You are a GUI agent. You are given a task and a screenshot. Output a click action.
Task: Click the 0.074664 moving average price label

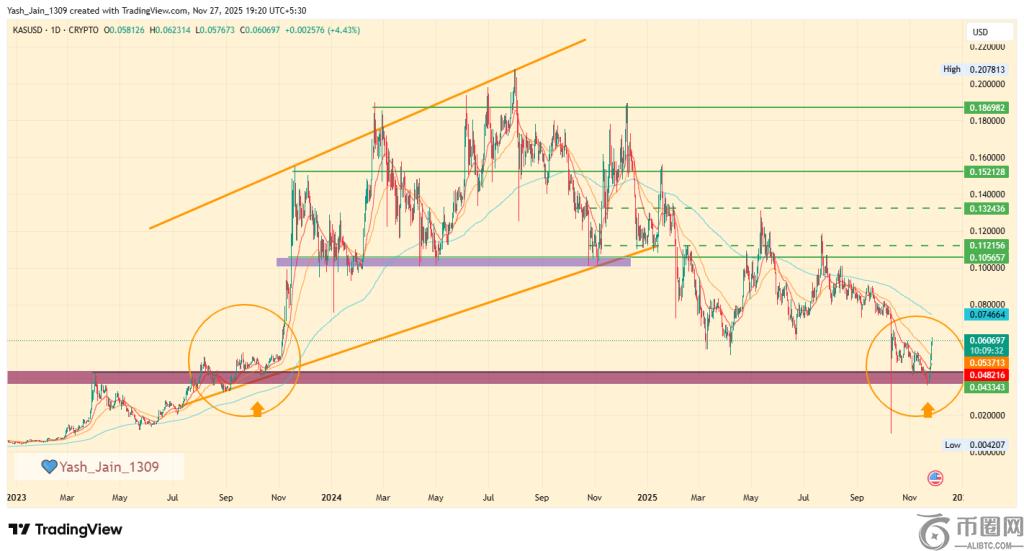click(x=985, y=315)
